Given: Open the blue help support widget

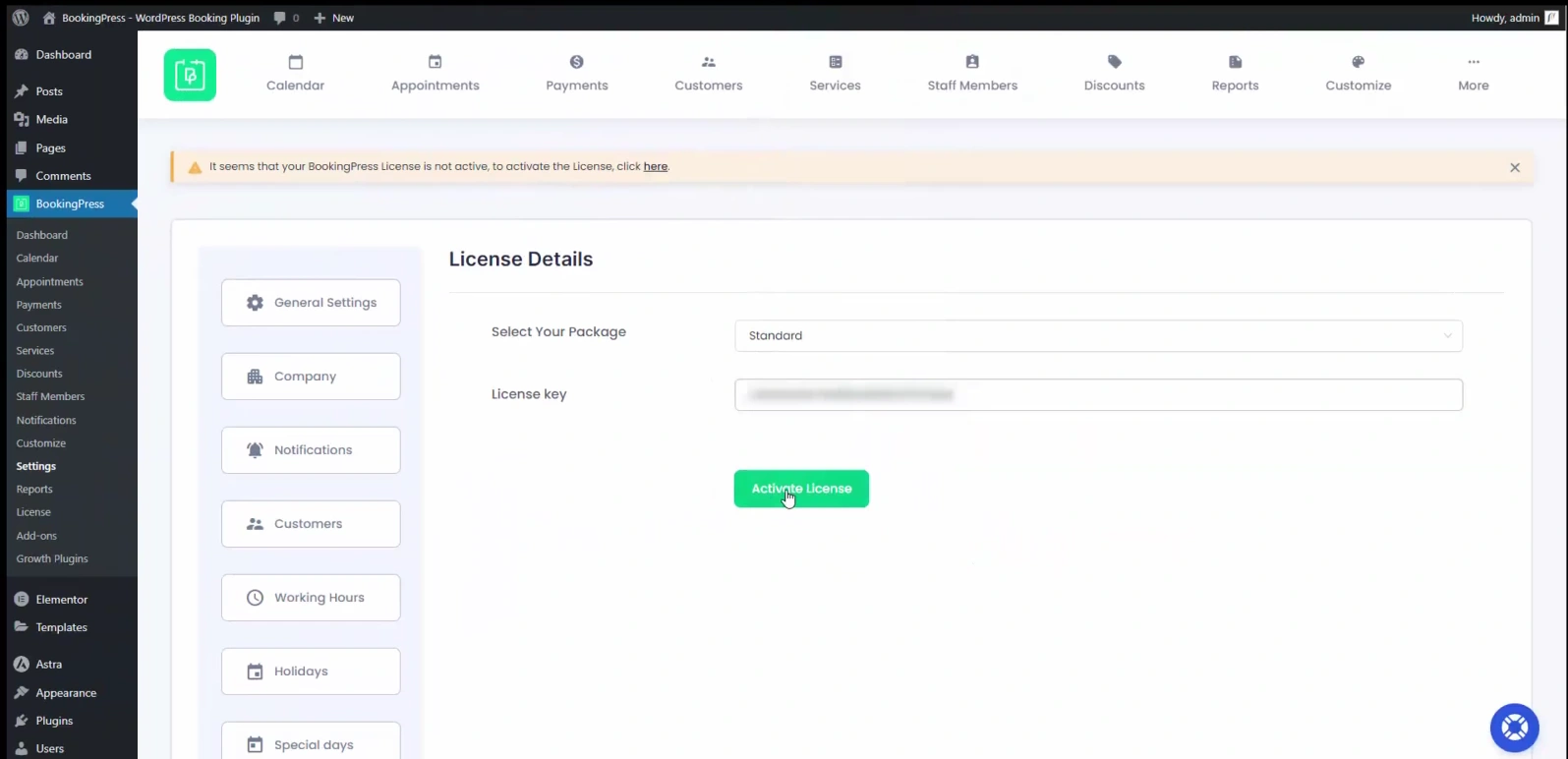Looking at the screenshot, I should 1514,728.
